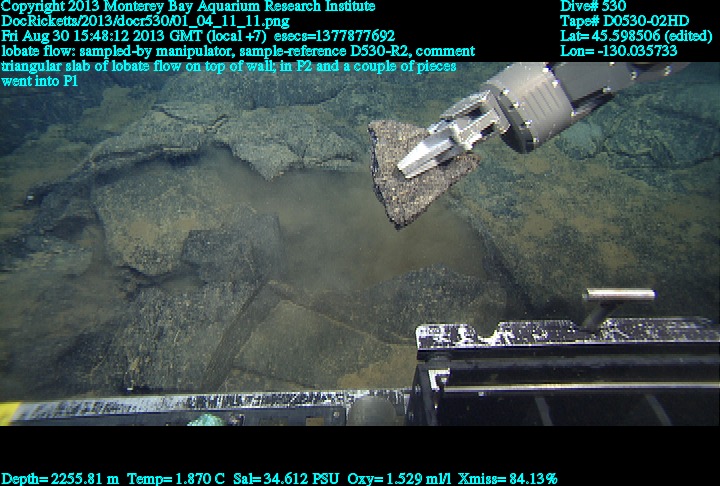Image resolution: width=720 pixels, height=486 pixels.
Task: Select the file path DocRicketts/2013/docr530/01_04_11_11.png
Action: [x=146, y=21]
